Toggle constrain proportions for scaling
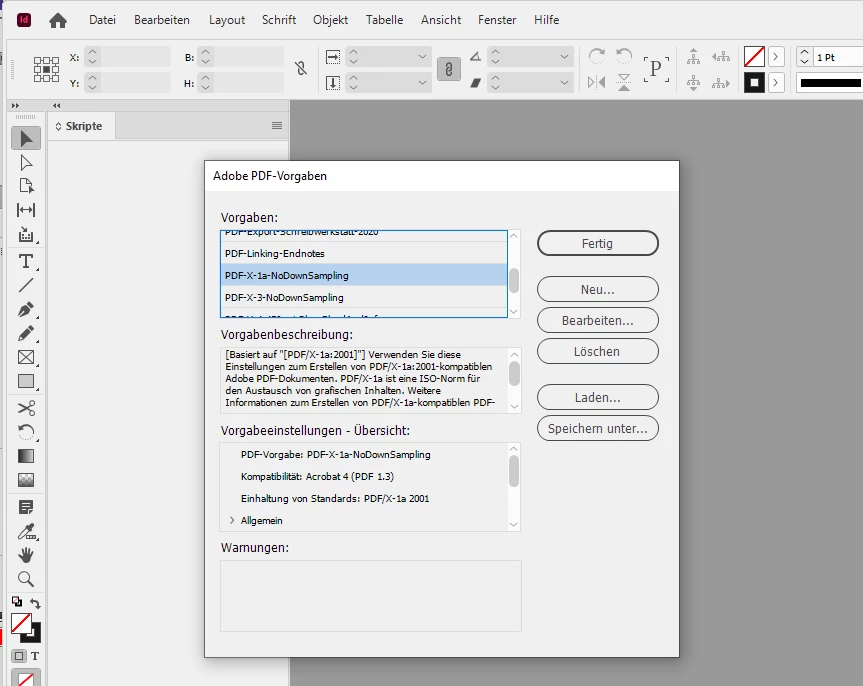 tap(449, 69)
